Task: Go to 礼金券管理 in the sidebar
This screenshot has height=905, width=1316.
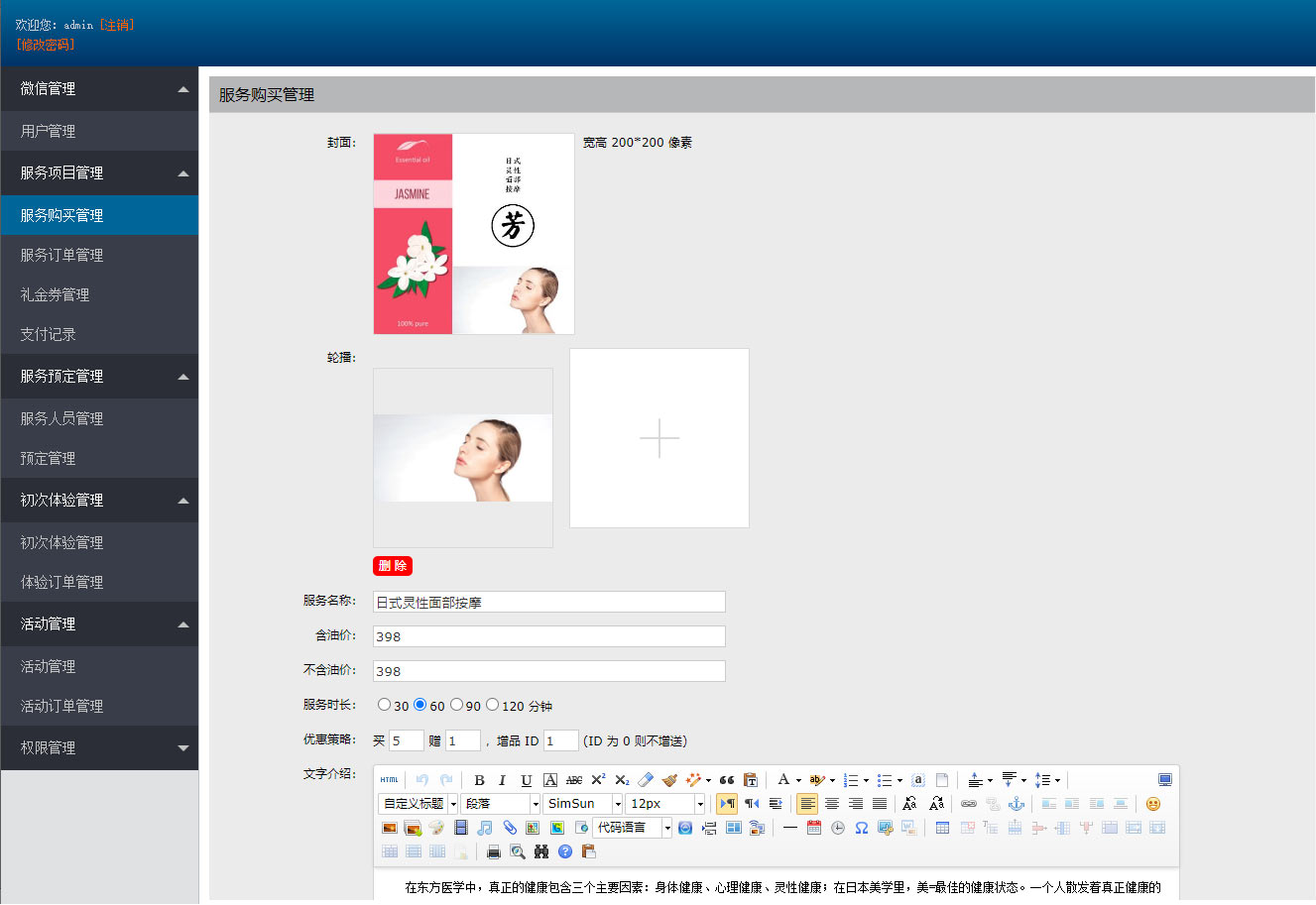Action: click(55, 294)
